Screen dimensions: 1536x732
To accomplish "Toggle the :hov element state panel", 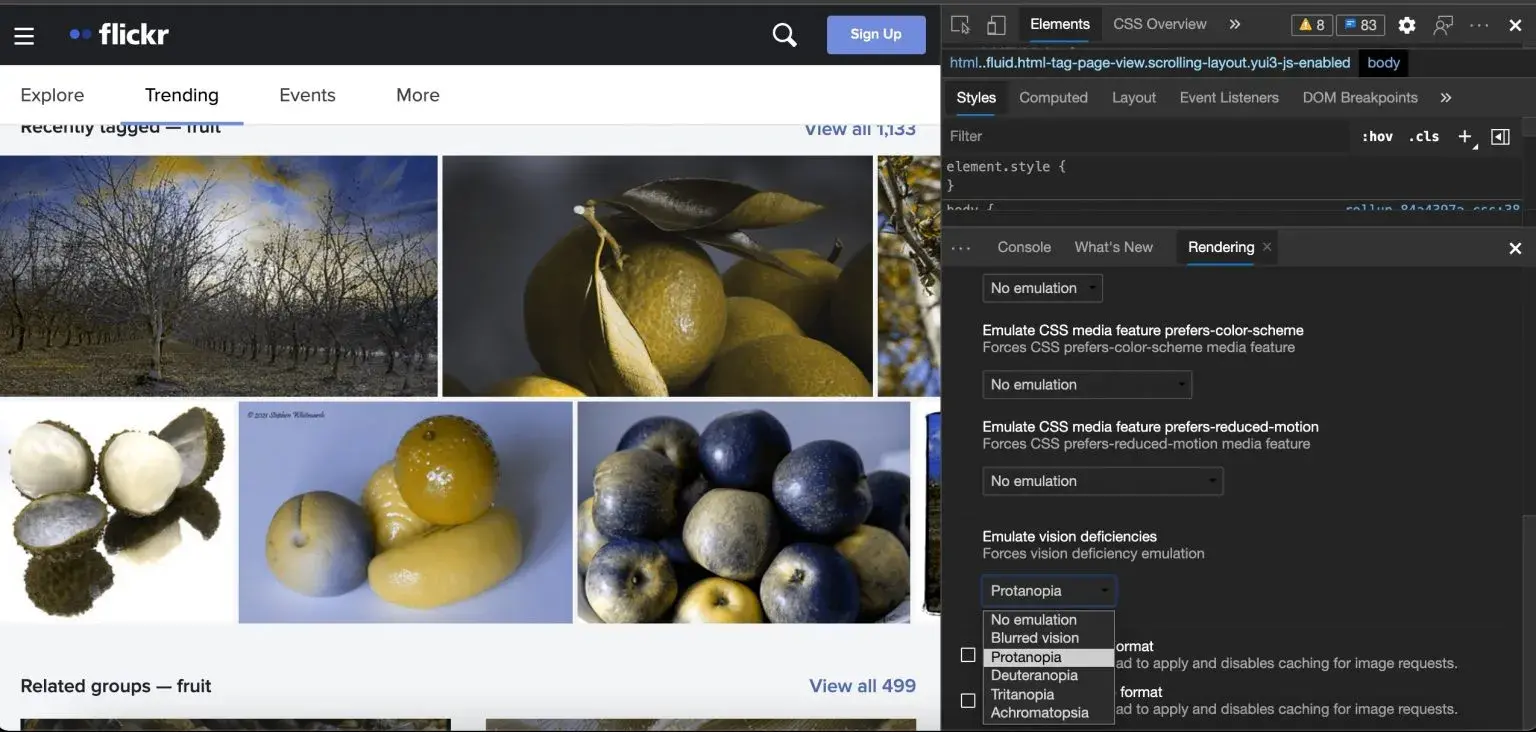I will [1377, 137].
